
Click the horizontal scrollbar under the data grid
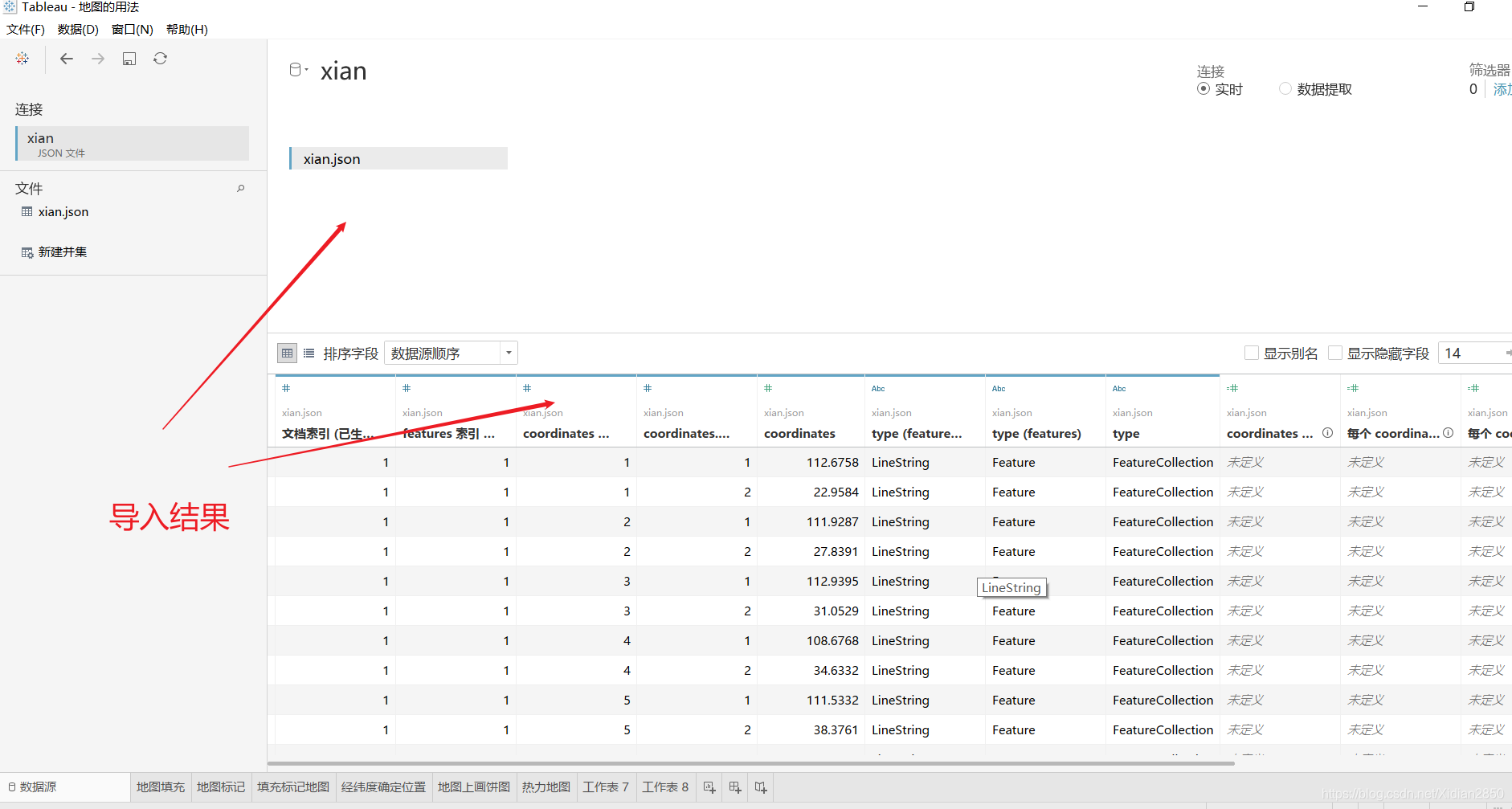pyautogui.click(x=751, y=764)
